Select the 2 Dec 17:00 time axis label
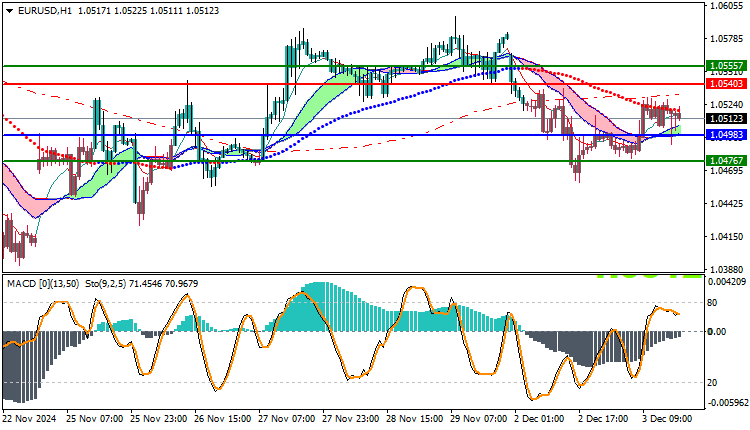Viewport: 750px width, 430px height. [603, 419]
